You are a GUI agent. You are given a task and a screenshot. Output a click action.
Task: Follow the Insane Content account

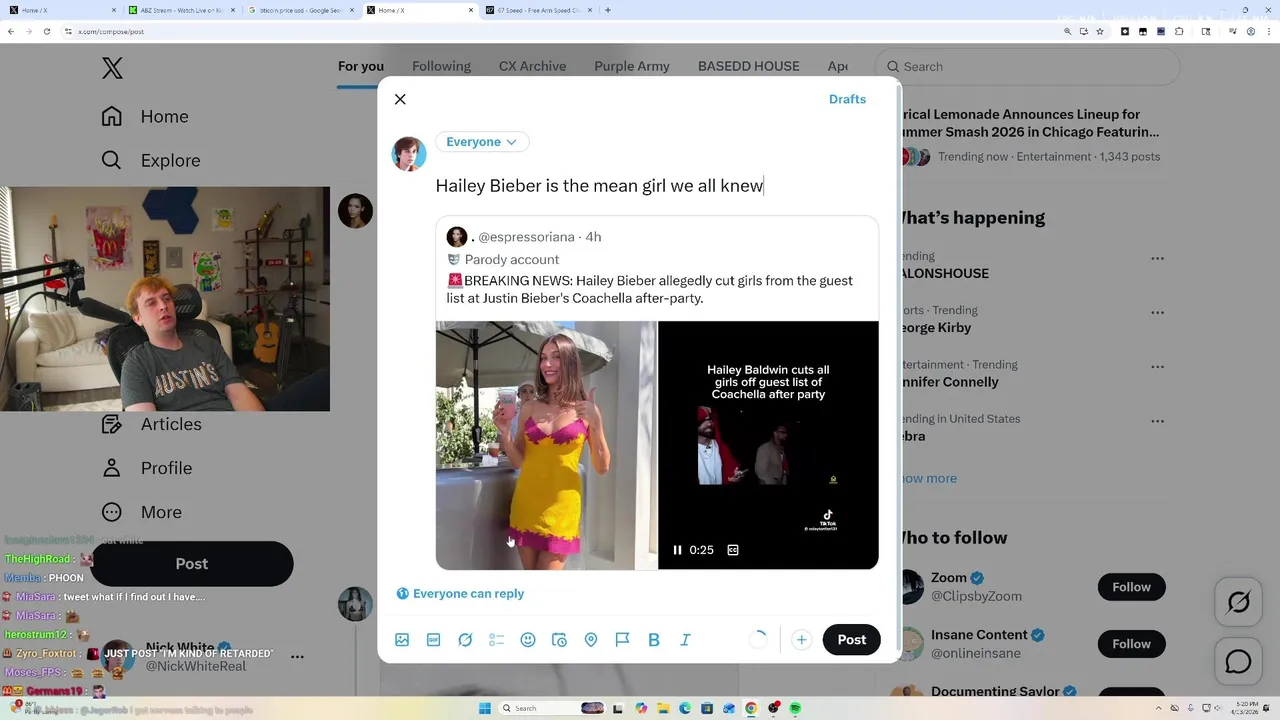pos(1131,644)
